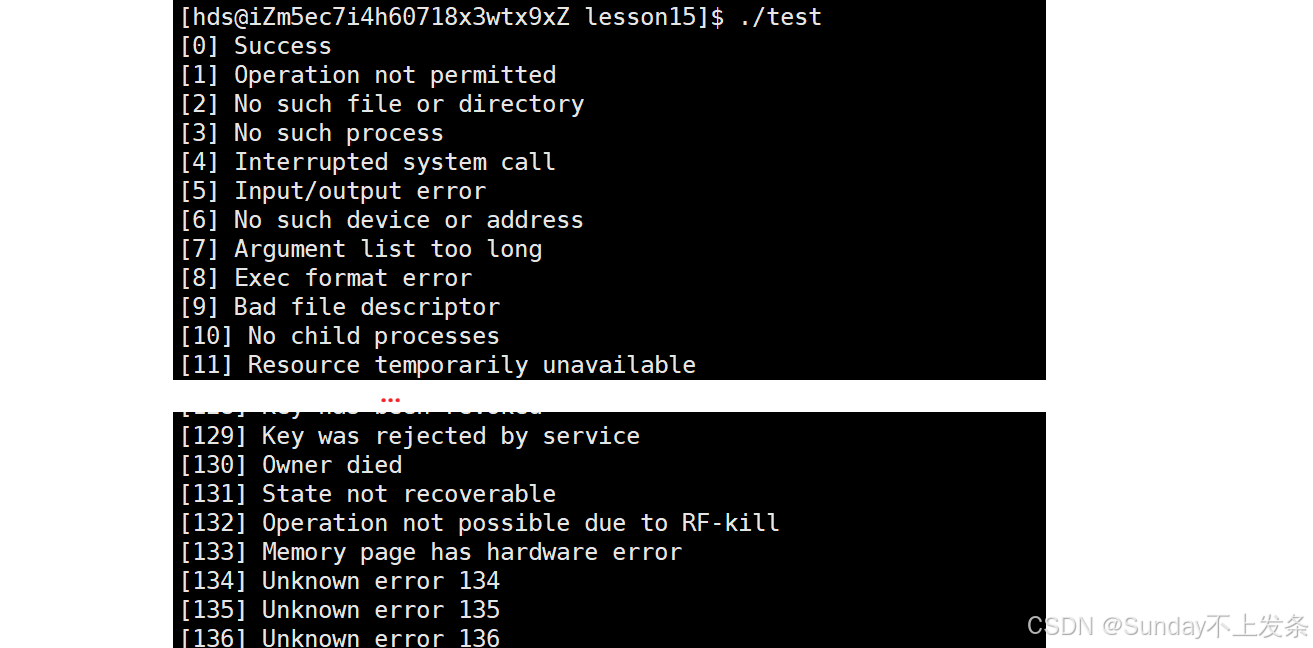The width and height of the screenshot is (1313, 648).
Task: Click the "Exec format error" line
Action: pos(326,278)
